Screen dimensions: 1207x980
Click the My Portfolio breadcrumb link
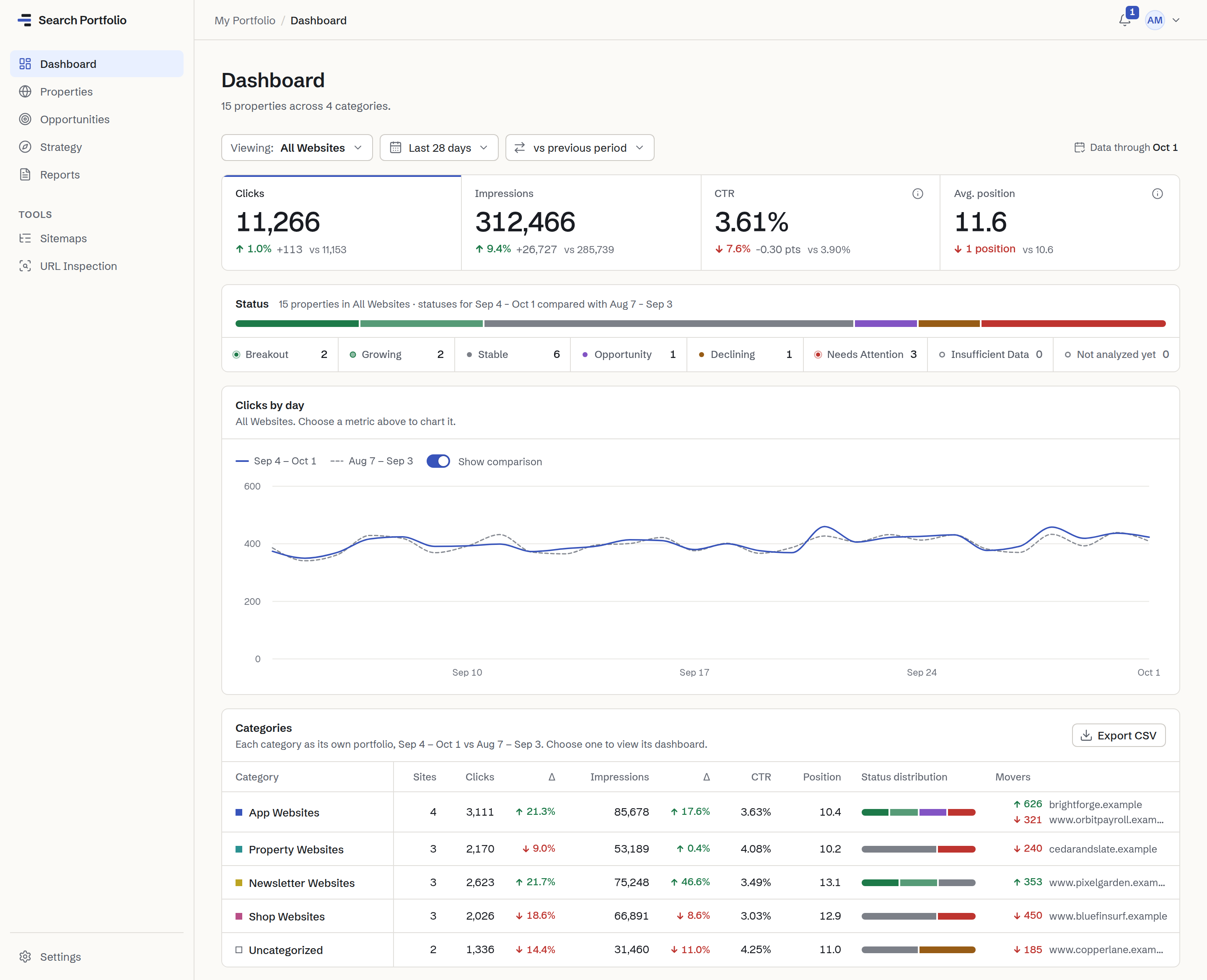click(245, 20)
